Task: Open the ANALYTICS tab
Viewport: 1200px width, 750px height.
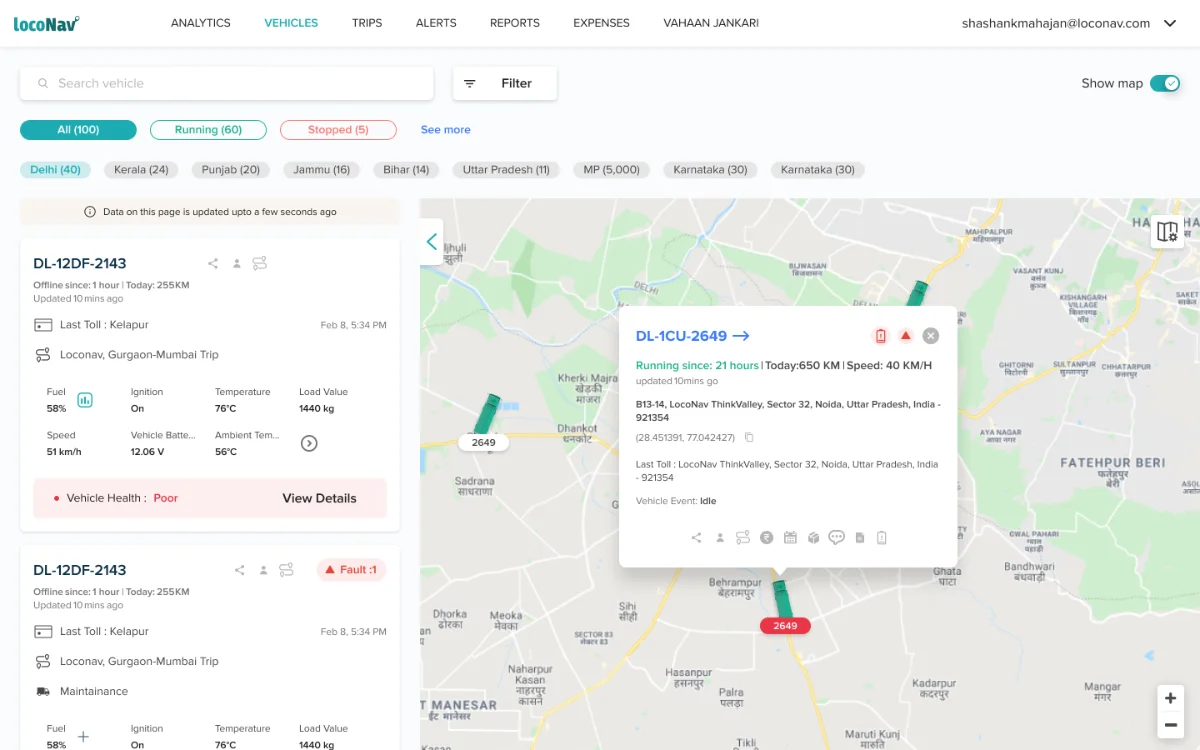Action: pos(201,23)
